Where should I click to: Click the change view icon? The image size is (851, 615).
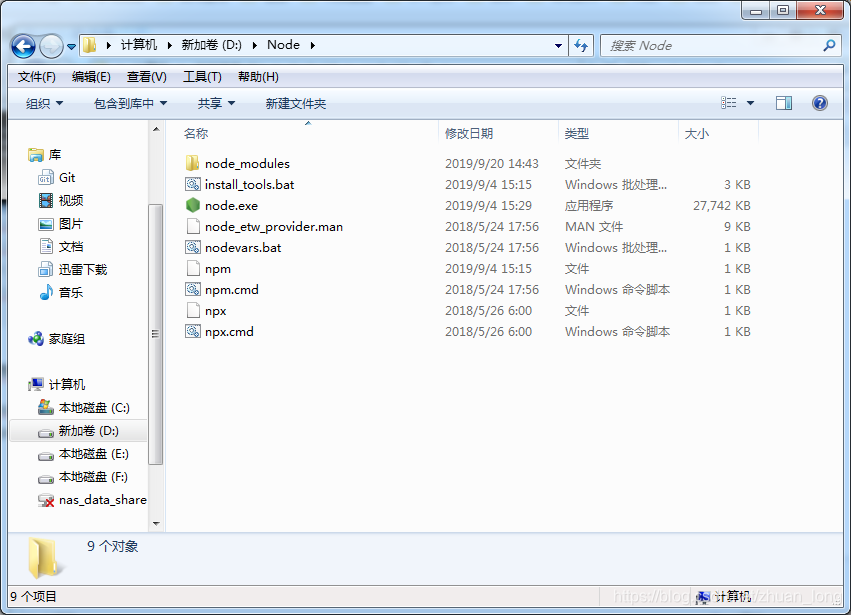tap(728, 103)
